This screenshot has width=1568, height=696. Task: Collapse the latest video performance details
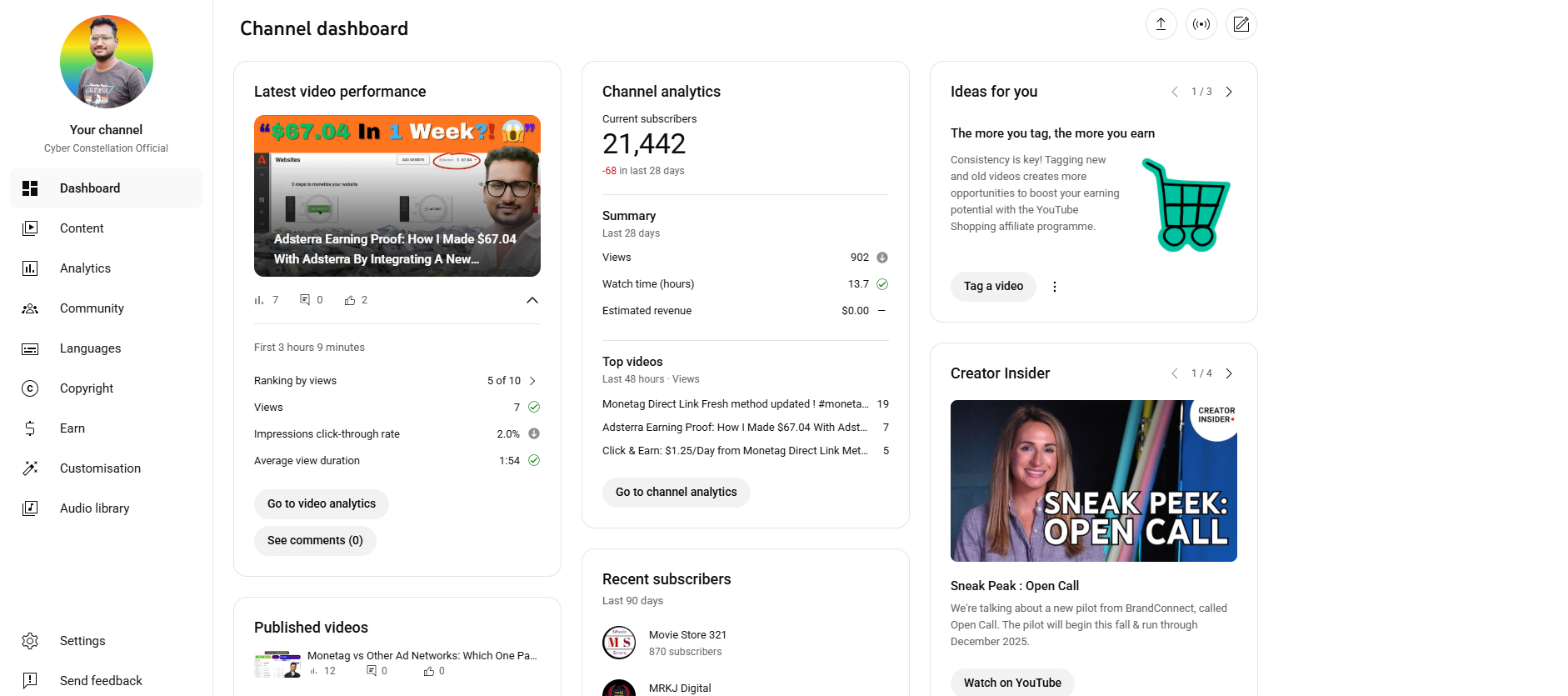[x=532, y=300]
